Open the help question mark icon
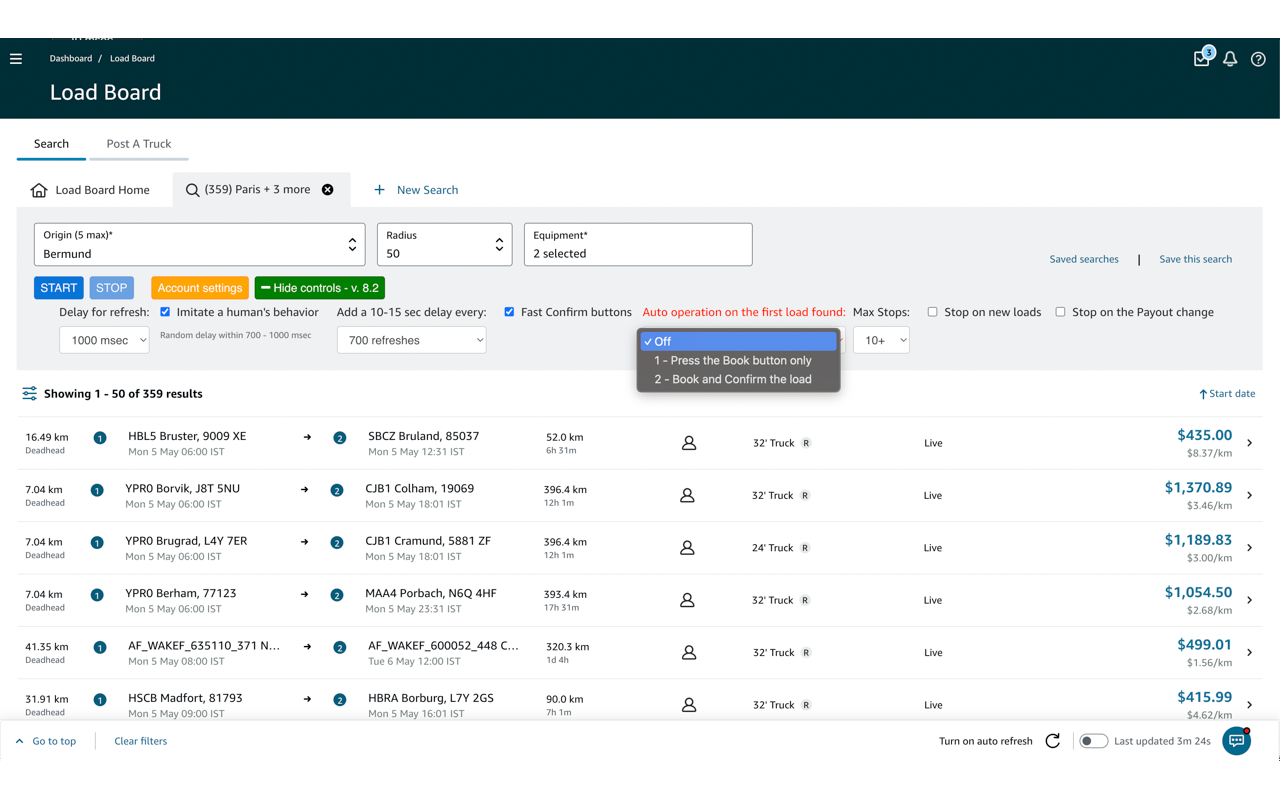 pos(1258,59)
